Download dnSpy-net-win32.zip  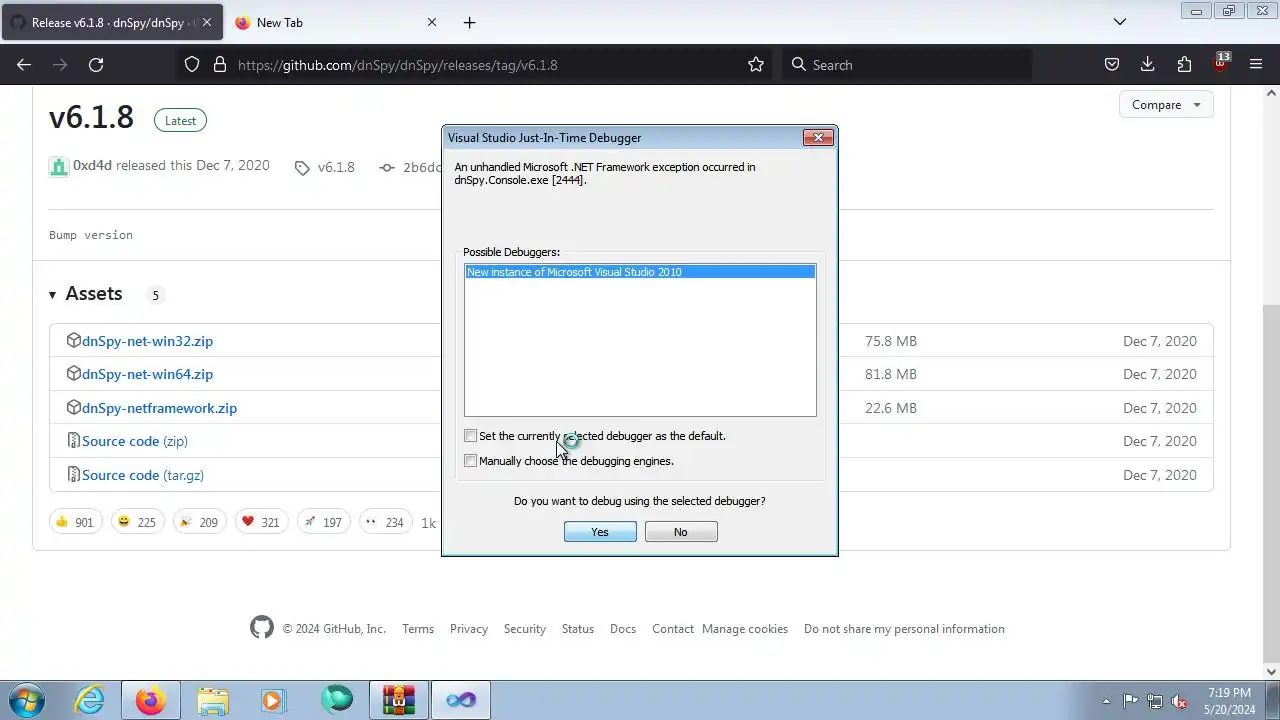[147, 341]
